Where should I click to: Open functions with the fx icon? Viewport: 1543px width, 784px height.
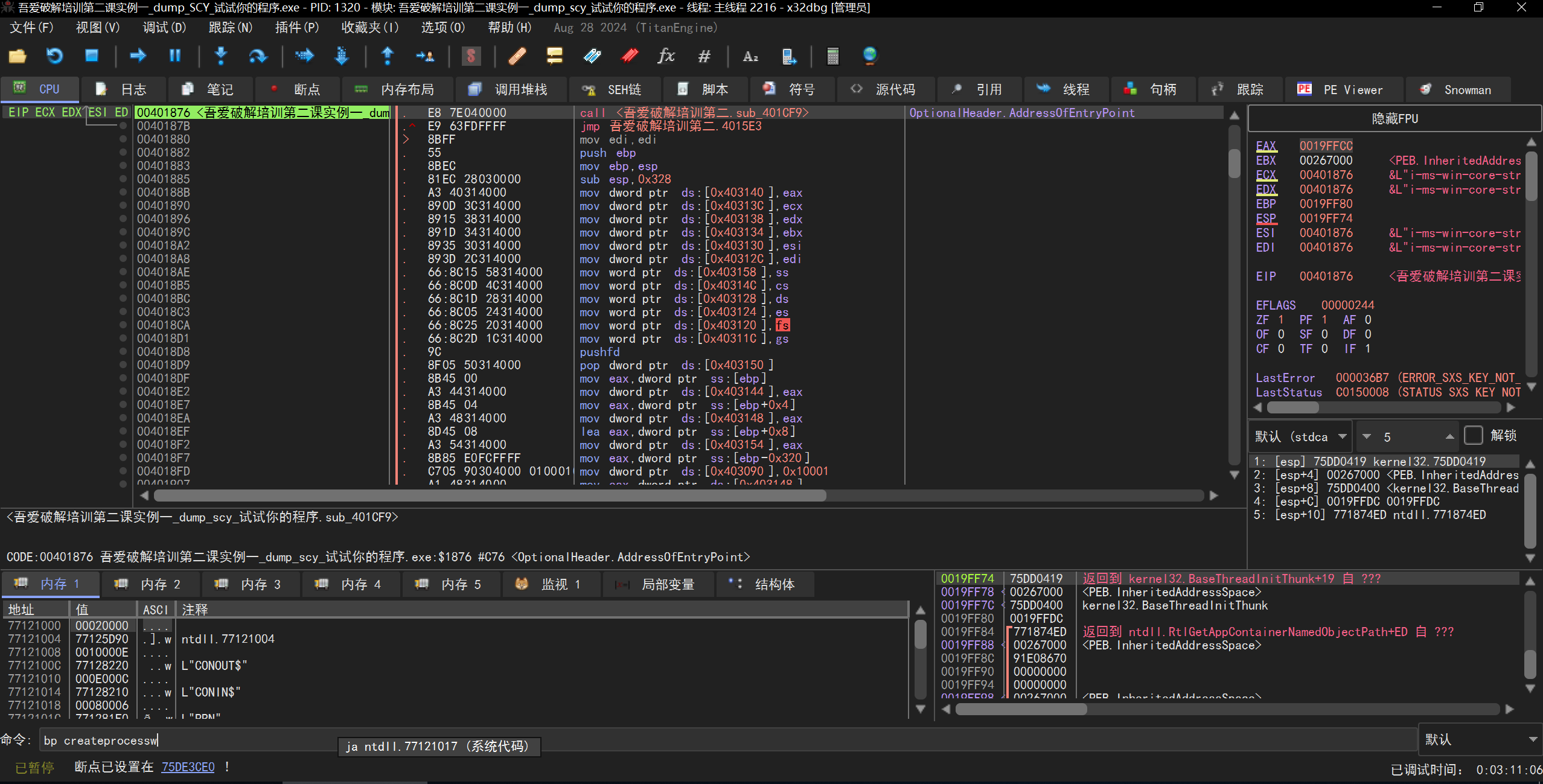[666, 56]
